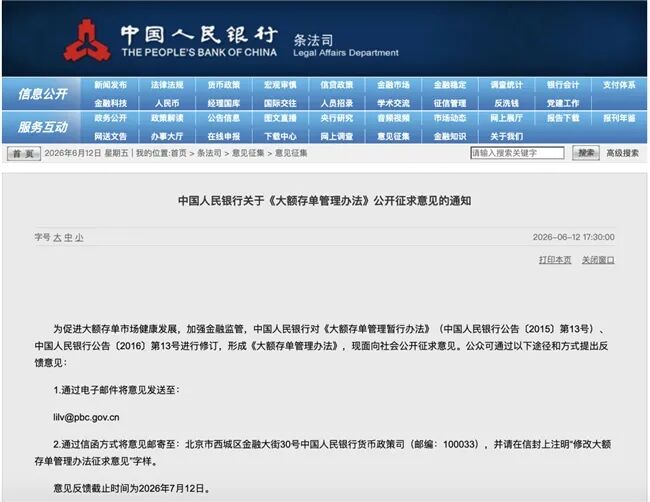
Task: Visit 网上调查 page
Action: pos(337,136)
